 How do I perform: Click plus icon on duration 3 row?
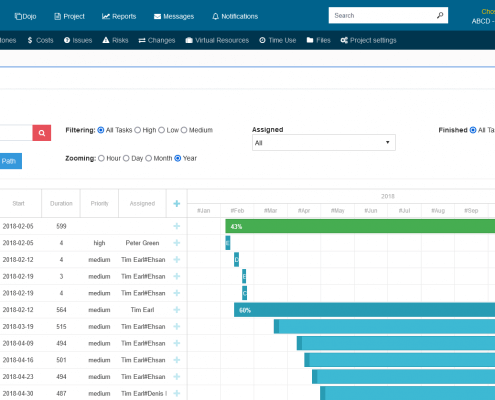tap(177, 276)
